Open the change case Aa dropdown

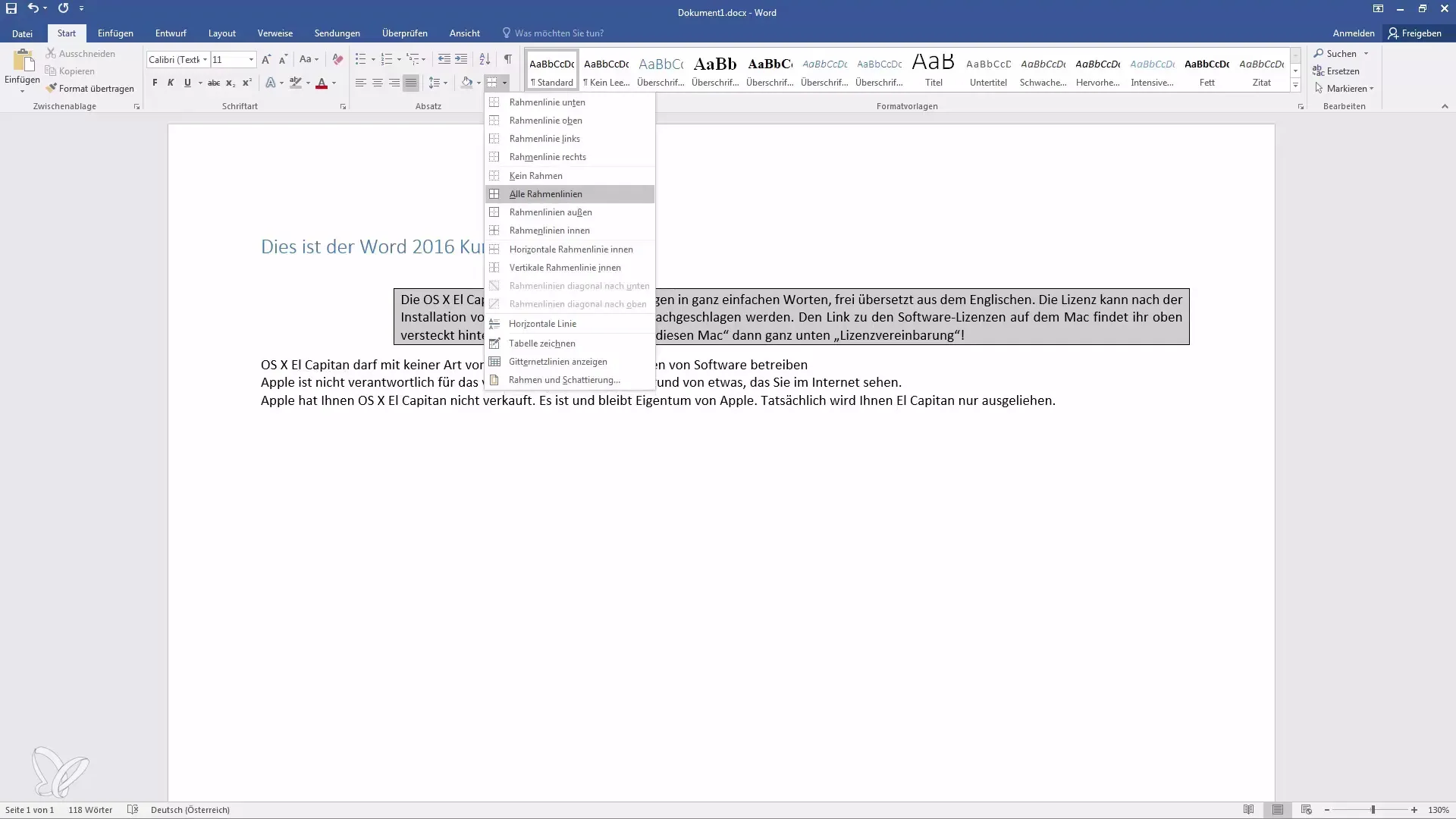coord(309,59)
